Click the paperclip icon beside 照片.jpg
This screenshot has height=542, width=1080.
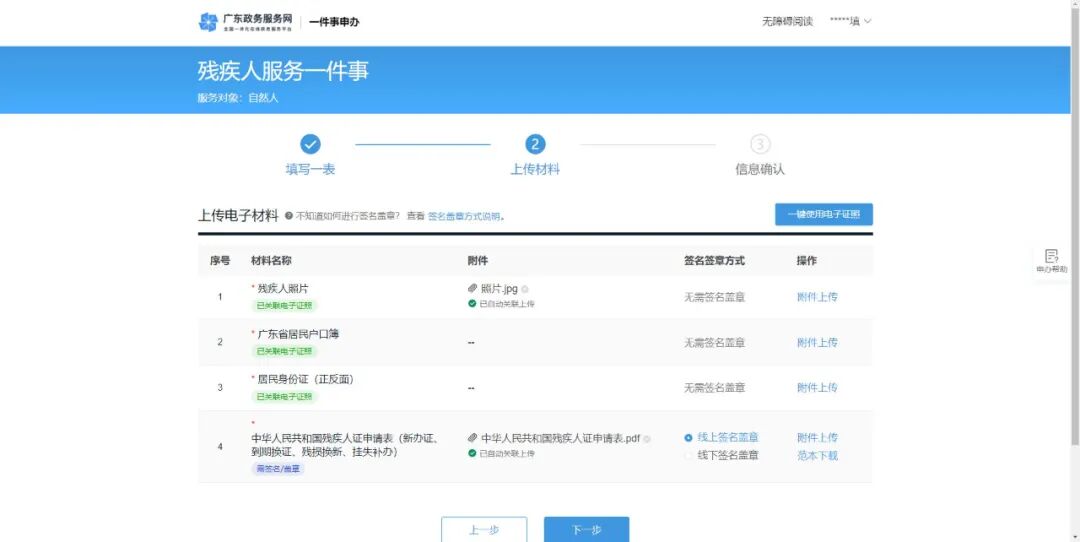(472, 289)
